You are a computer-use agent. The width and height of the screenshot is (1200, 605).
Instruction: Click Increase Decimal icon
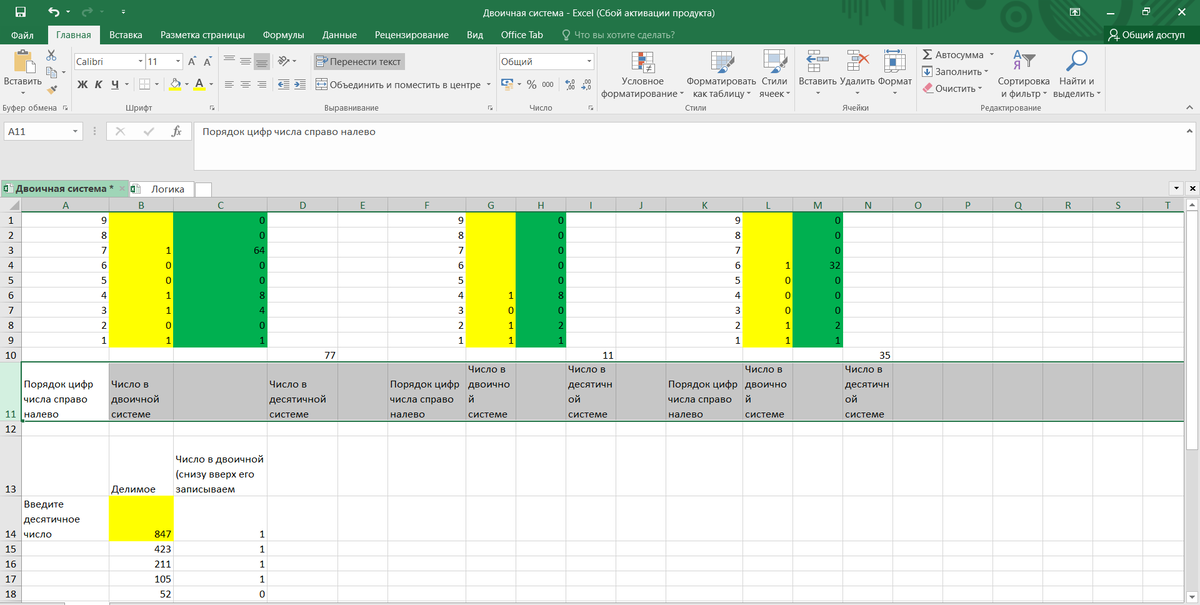(x=571, y=84)
